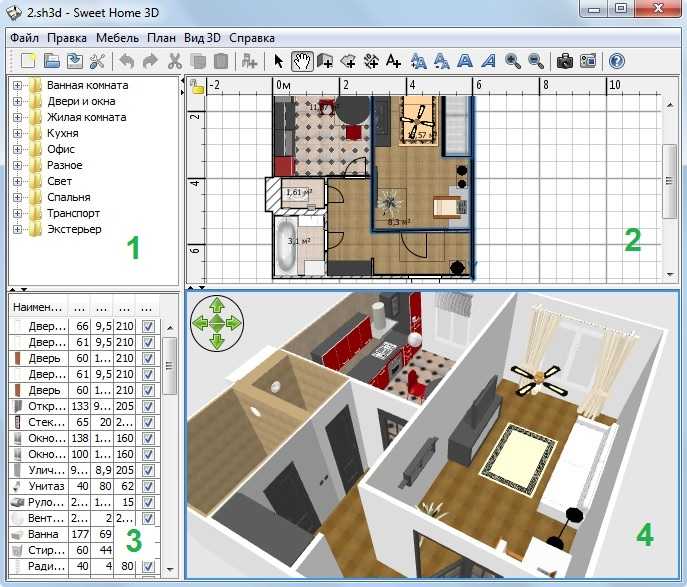Choose the Create walls tool
687x587 pixels.
[x=325, y=61]
